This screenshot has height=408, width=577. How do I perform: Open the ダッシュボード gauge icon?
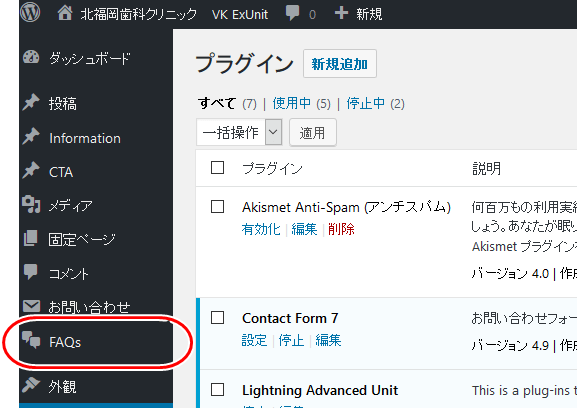click(x=31, y=58)
